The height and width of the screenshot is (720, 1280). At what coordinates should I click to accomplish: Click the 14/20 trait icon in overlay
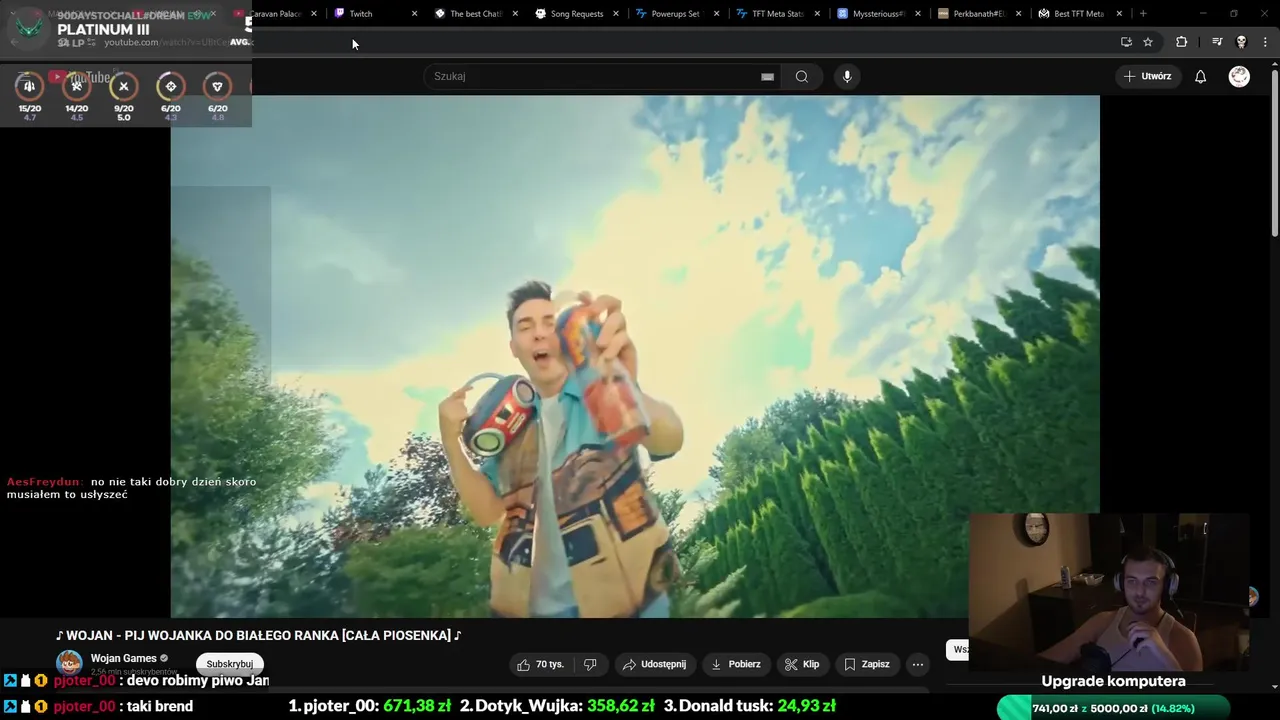click(x=76, y=87)
